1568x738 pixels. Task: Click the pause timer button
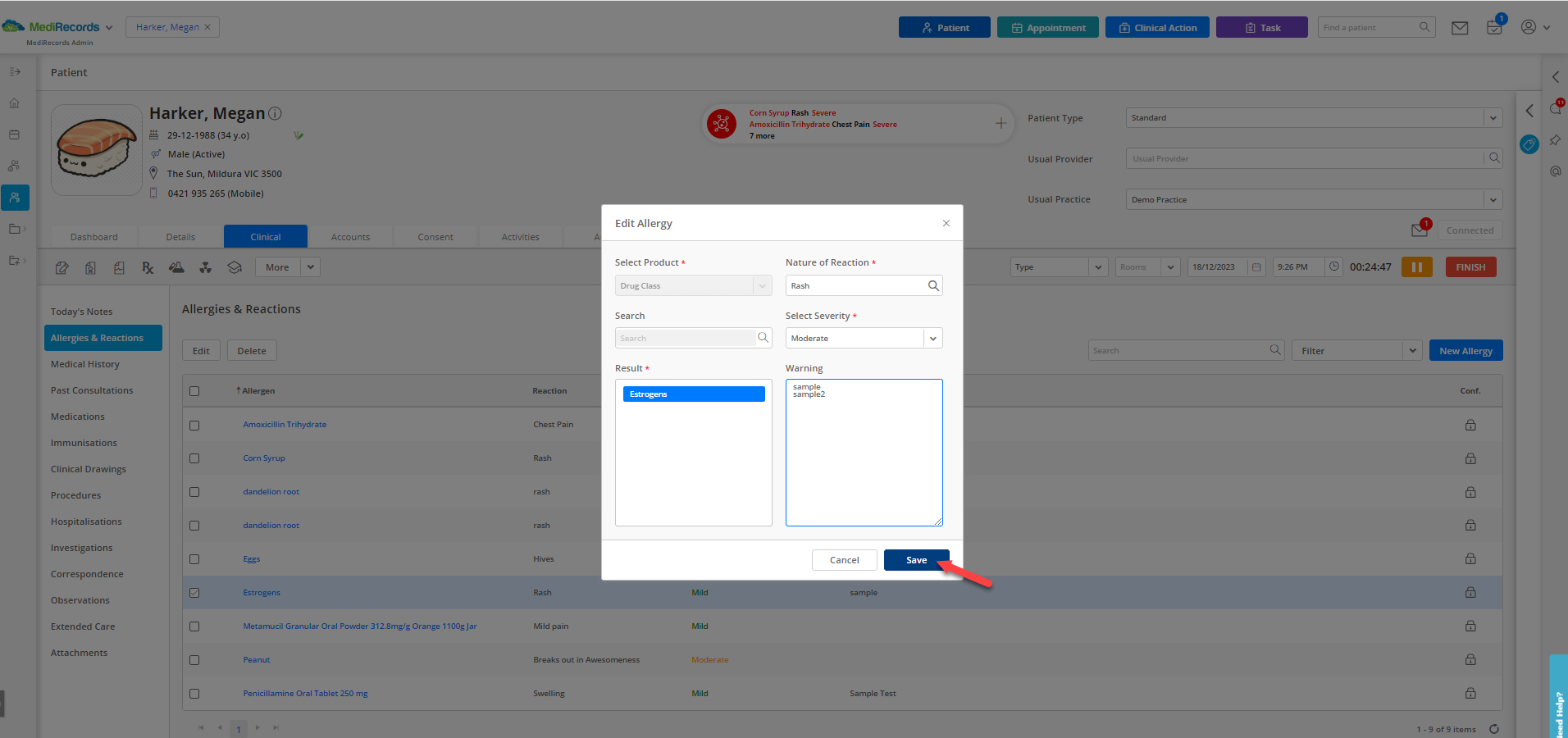click(1416, 267)
